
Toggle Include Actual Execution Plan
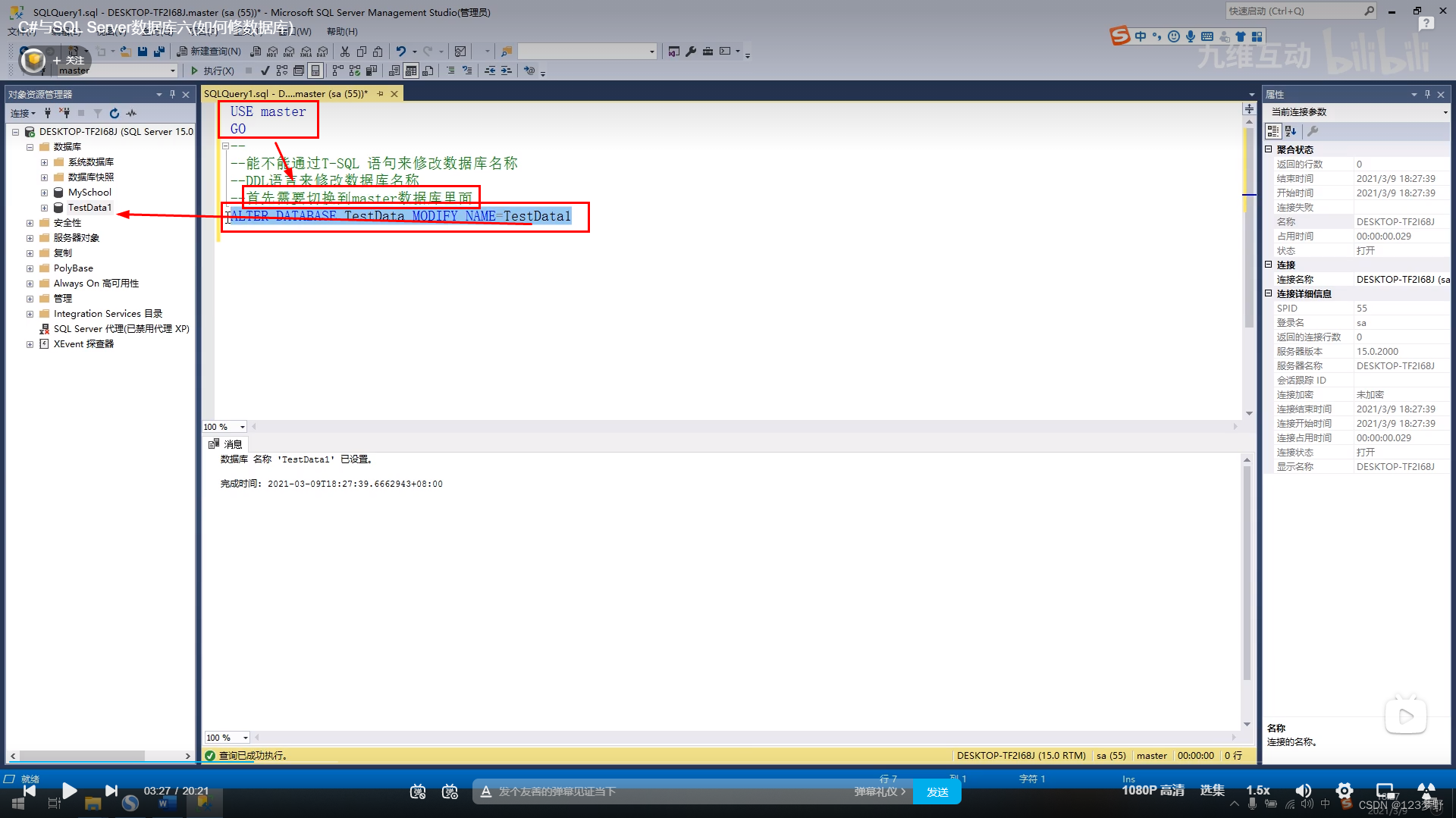tap(337, 71)
